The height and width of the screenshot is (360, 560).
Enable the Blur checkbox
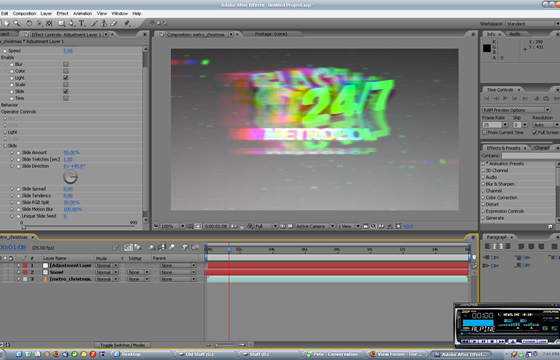tap(66, 64)
